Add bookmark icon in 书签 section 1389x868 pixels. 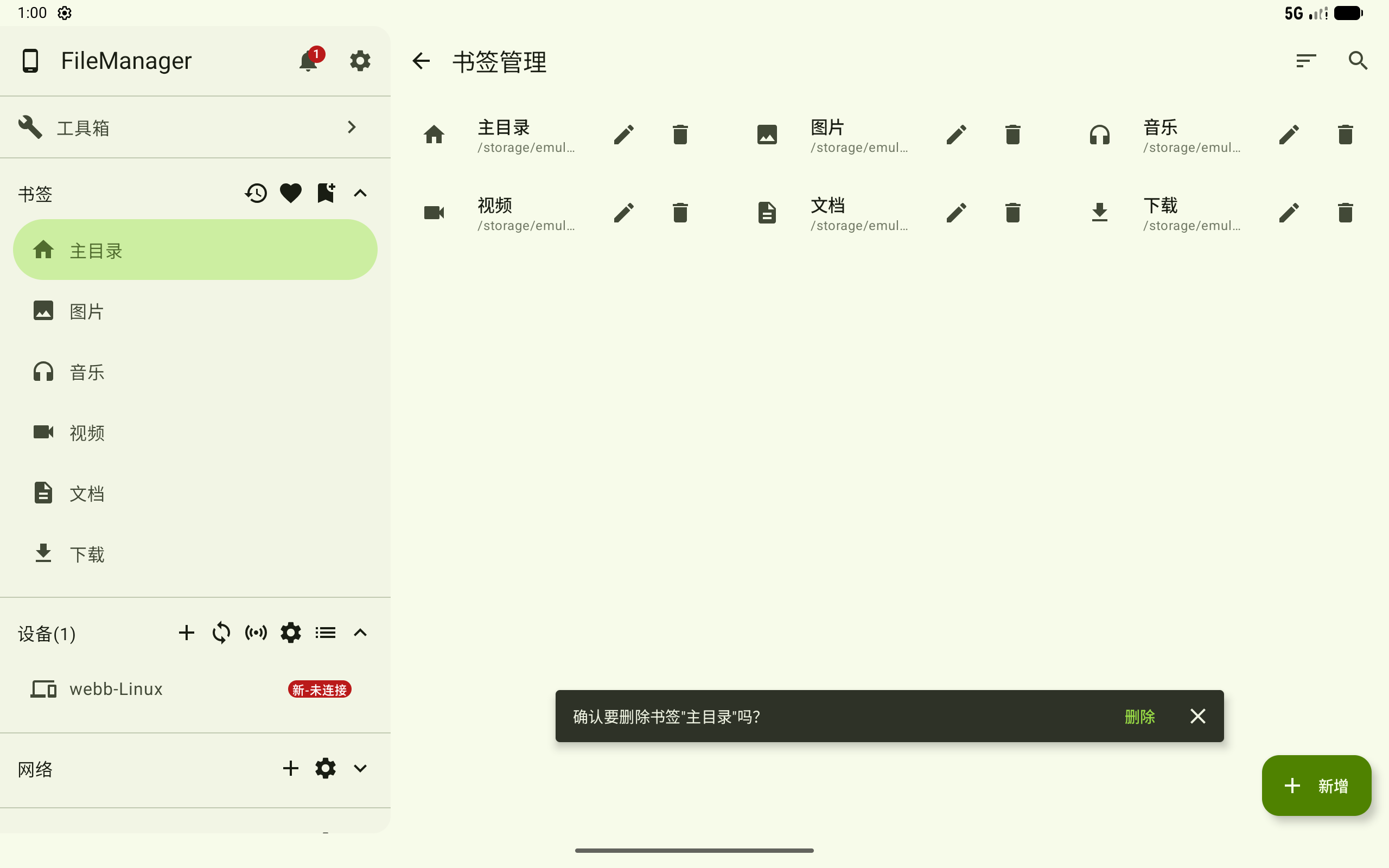tap(326, 193)
